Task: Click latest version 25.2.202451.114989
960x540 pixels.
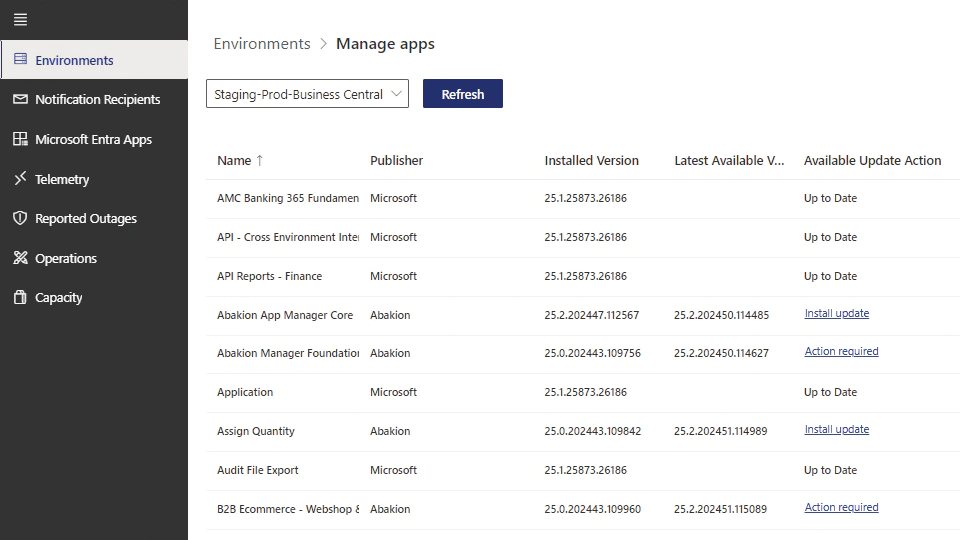Action: pyautogui.click(x=721, y=431)
